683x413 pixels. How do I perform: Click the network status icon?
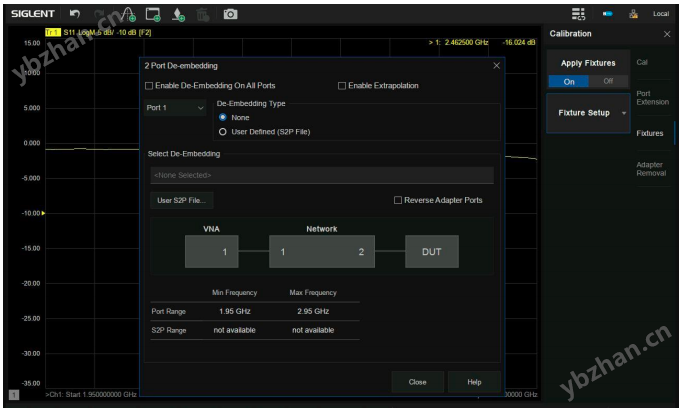pos(634,14)
